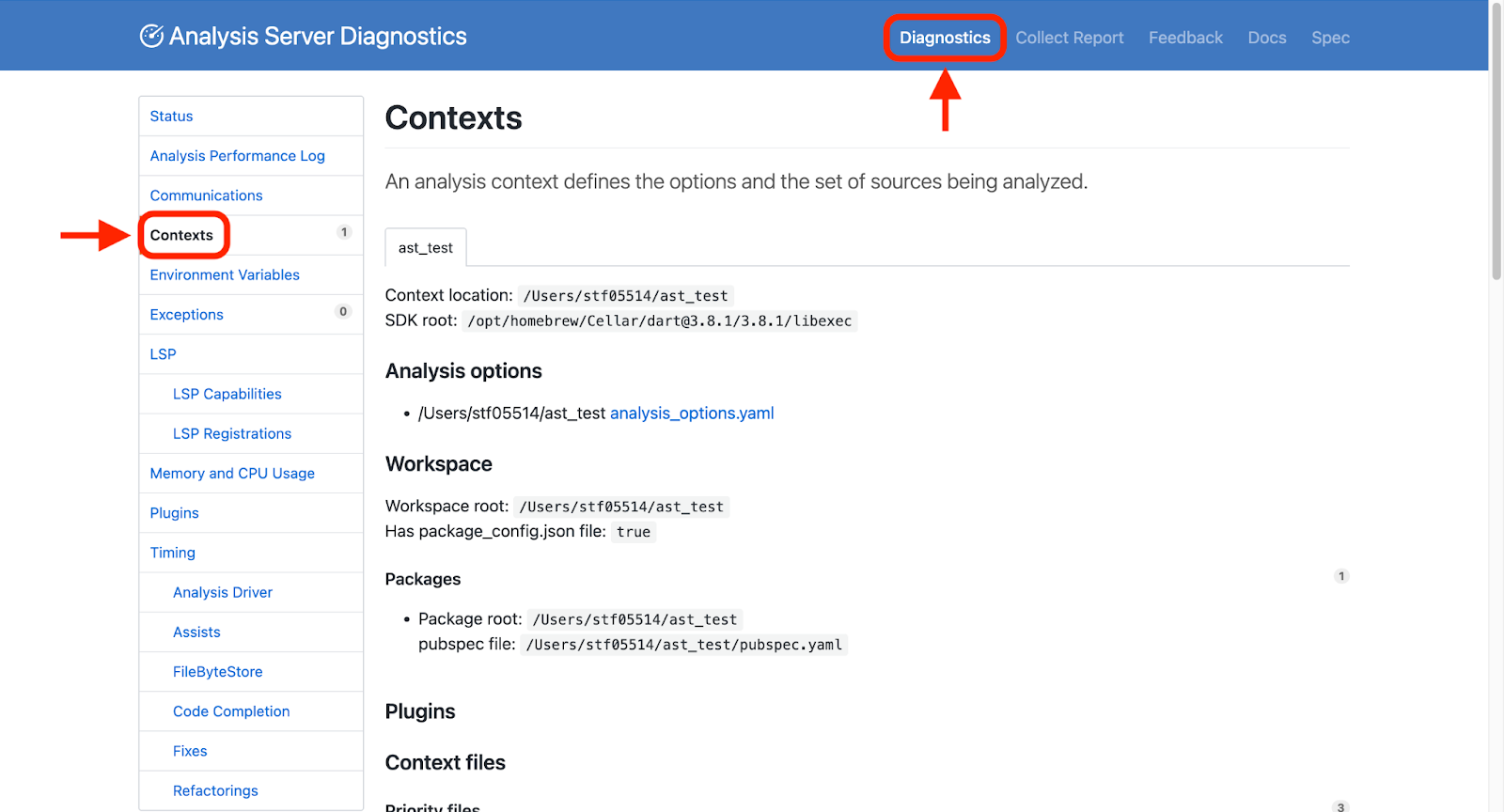1504x812 pixels.
Task: Open Collect Report in the header
Action: click(x=1069, y=38)
